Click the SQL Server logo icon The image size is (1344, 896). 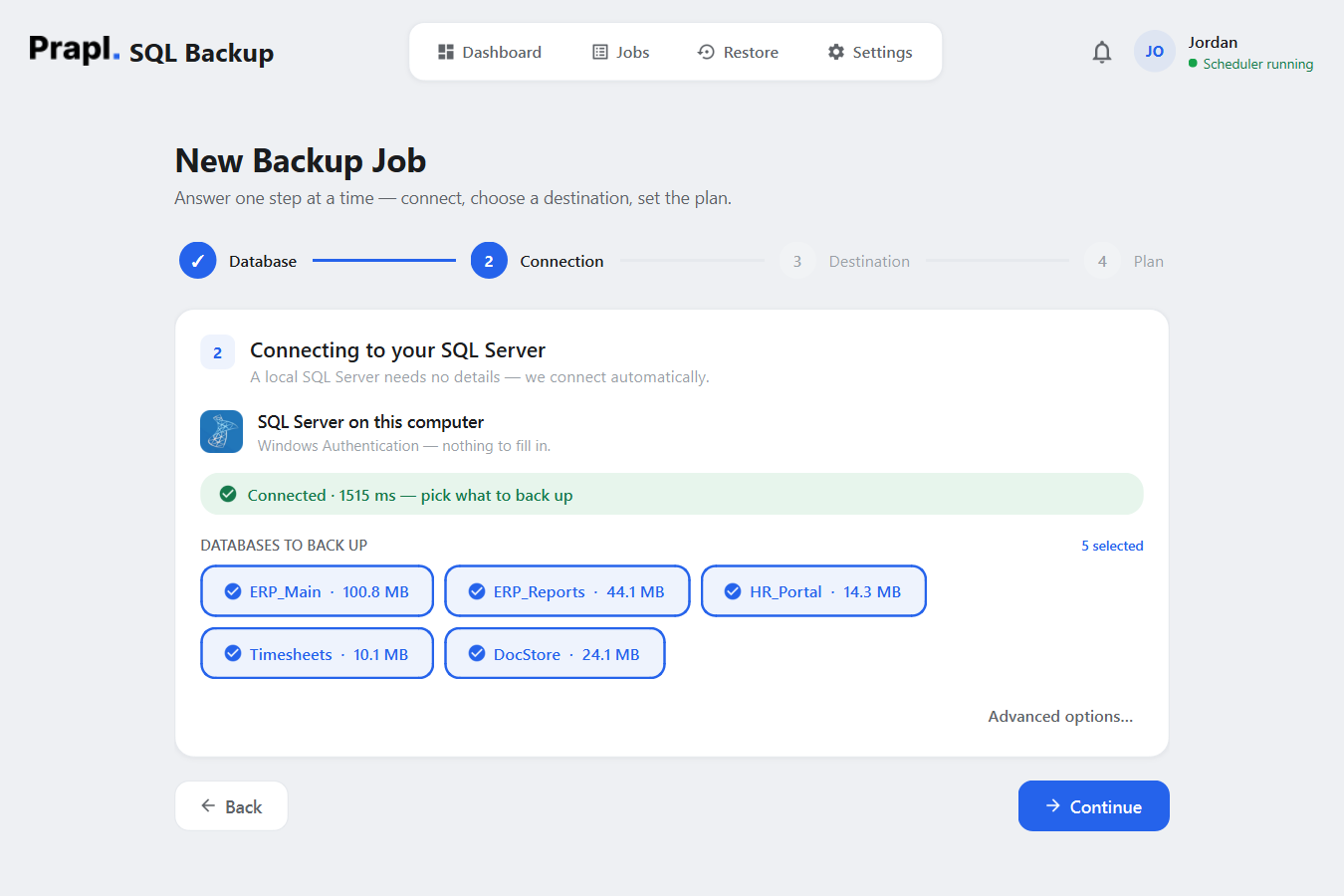click(221, 432)
